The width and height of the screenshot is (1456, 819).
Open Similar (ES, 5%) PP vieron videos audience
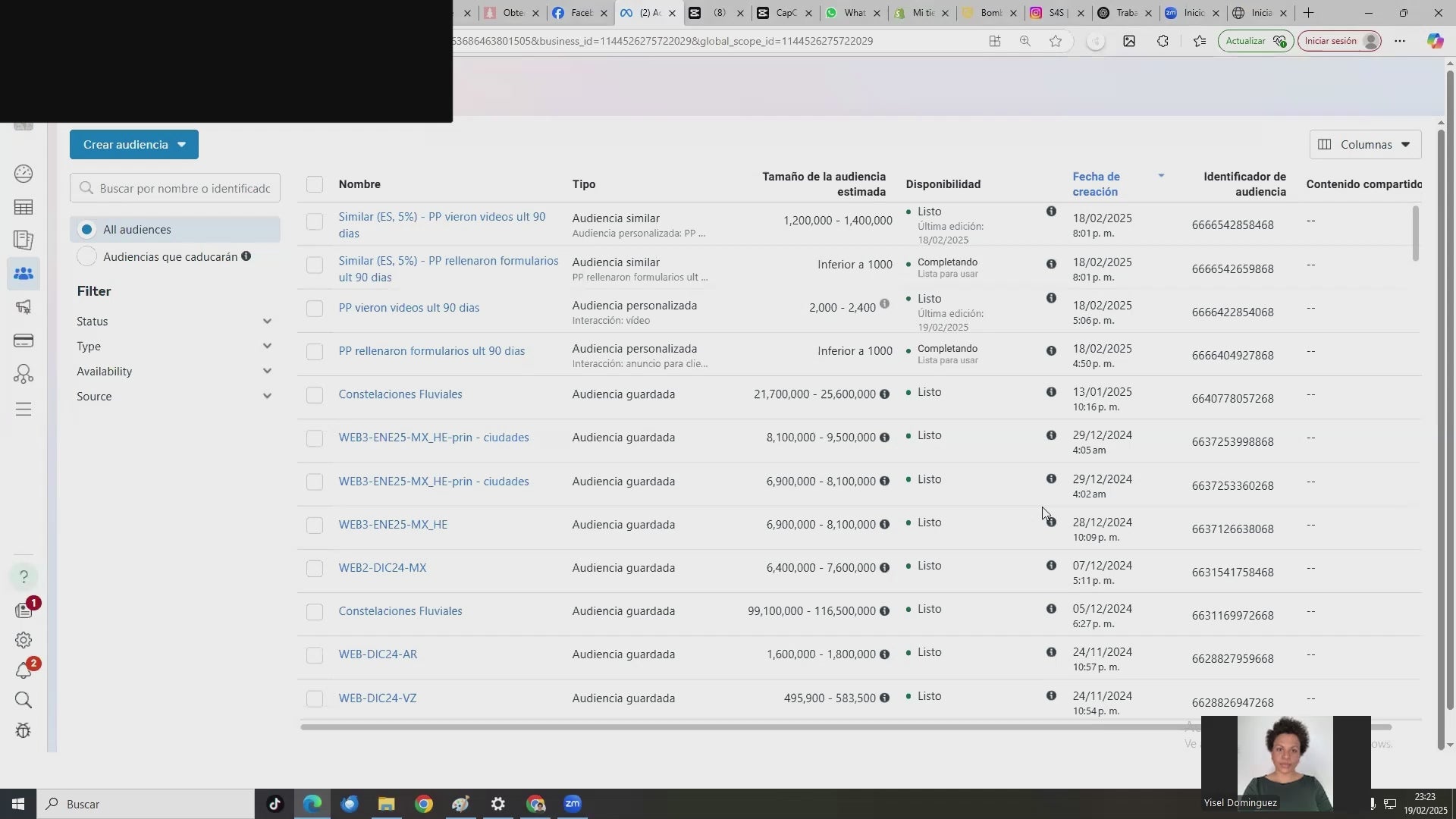point(442,225)
